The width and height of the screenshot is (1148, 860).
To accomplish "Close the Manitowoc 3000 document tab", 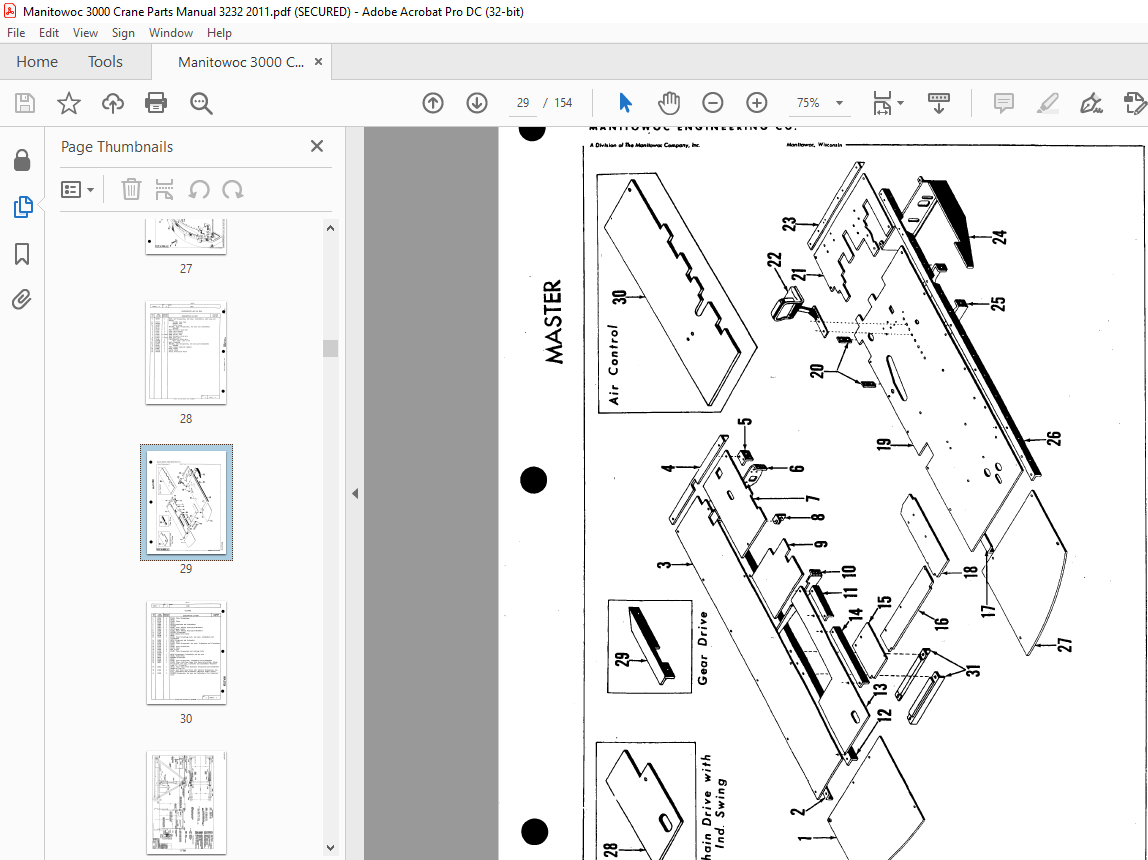I will click(x=318, y=61).
